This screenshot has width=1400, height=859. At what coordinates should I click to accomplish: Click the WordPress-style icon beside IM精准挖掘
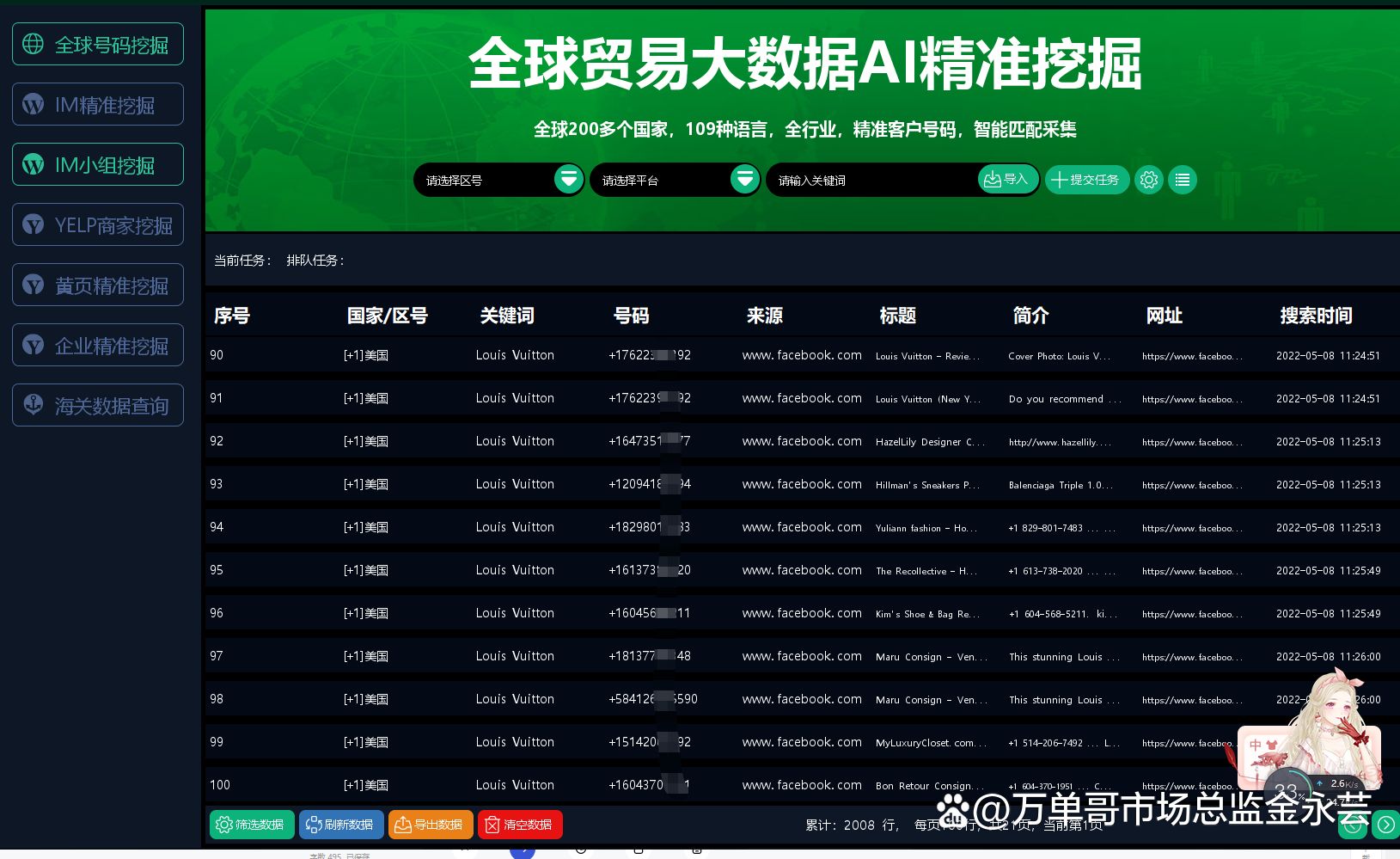(x=33, y=104)
